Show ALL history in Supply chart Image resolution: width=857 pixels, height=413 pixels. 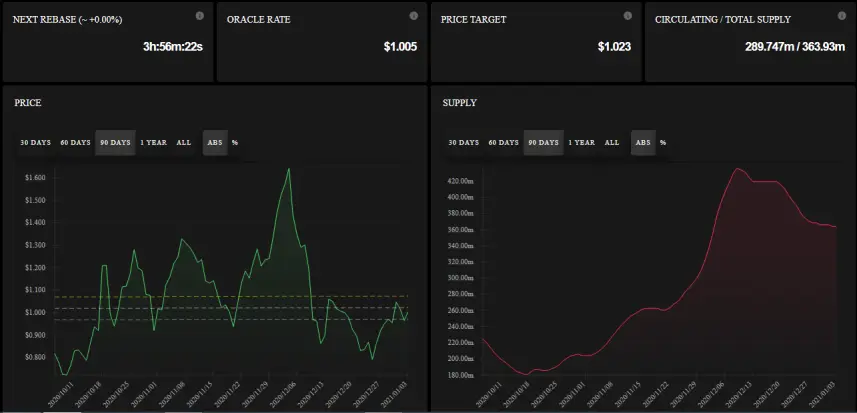click(612, 143)
